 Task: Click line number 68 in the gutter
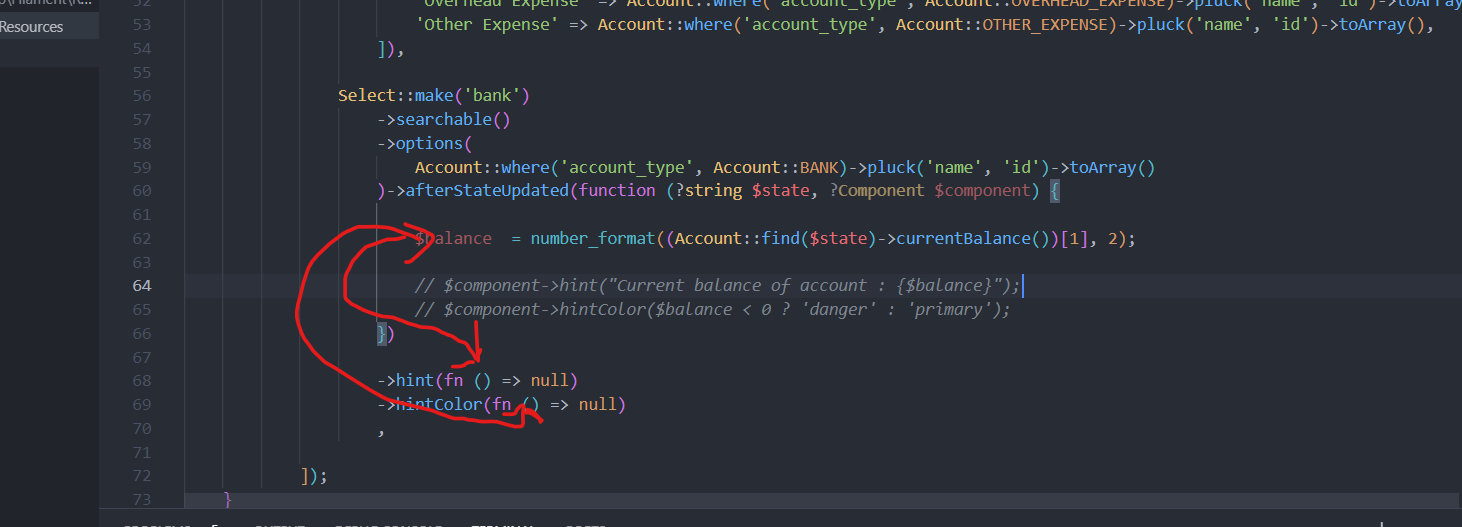coord(141,381)
